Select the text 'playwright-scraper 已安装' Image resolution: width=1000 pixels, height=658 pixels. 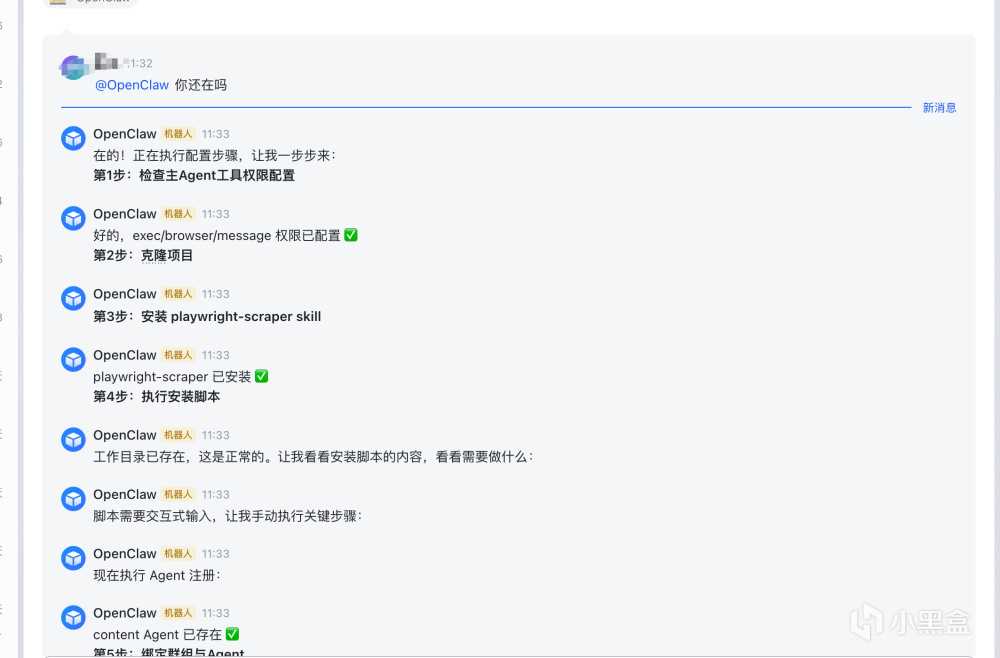coord(172,376)
